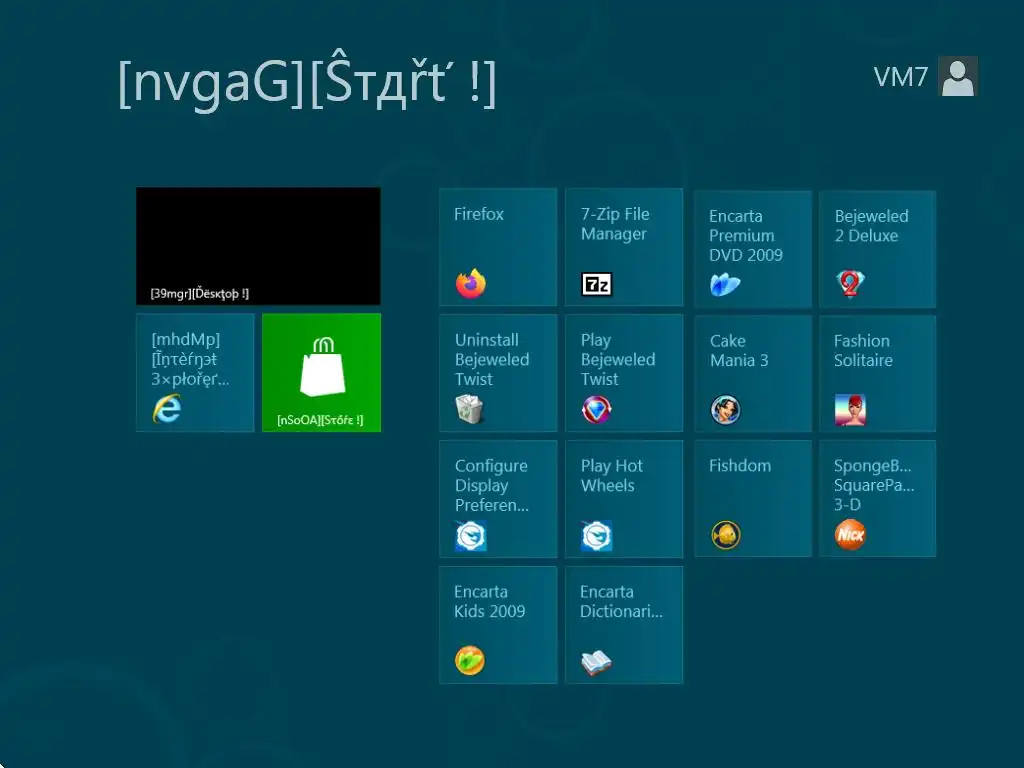Open the Firefox flame icon
This screenshot has height=768, width=1024.
pos(471,283)
